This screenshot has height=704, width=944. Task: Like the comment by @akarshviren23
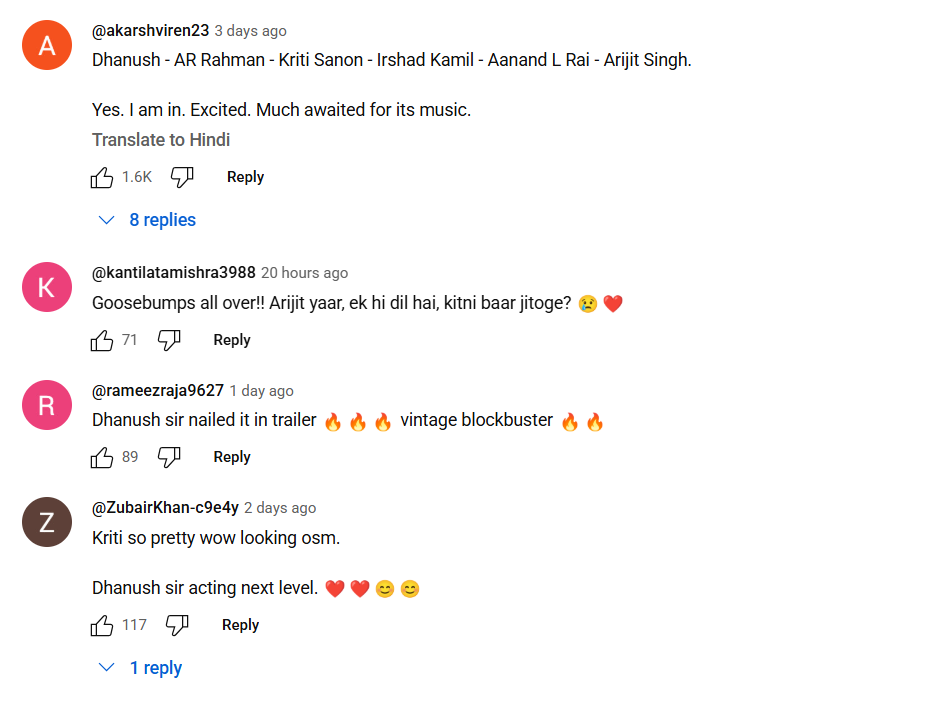[102, 178]
